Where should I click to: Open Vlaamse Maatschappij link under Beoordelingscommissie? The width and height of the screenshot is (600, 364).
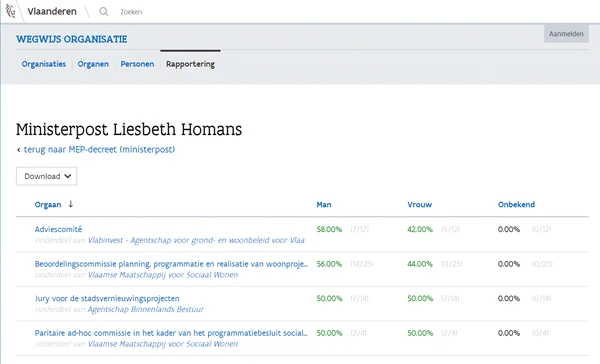pyautogui.click(x=163, y=275)
